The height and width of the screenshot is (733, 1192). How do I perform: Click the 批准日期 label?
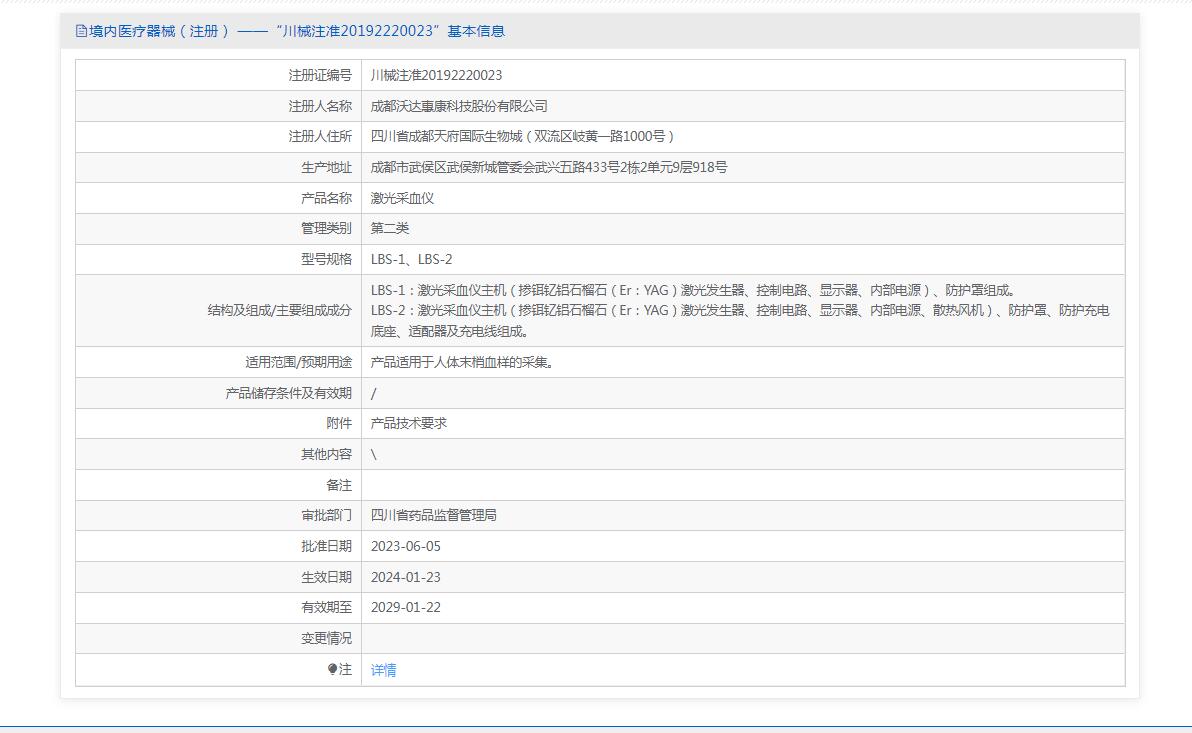pyautogui.click(x=326, y=546)
